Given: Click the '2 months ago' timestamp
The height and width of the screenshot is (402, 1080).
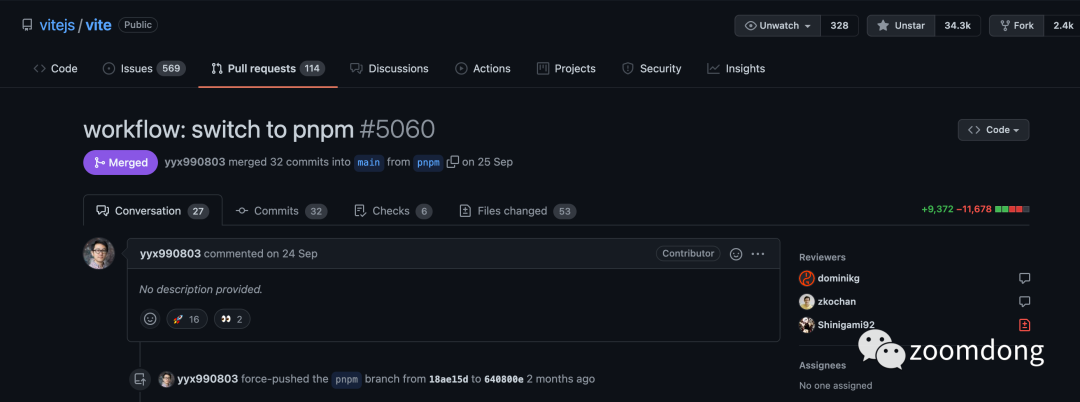Looking at the screenshot, I should [x=561, y=379].
